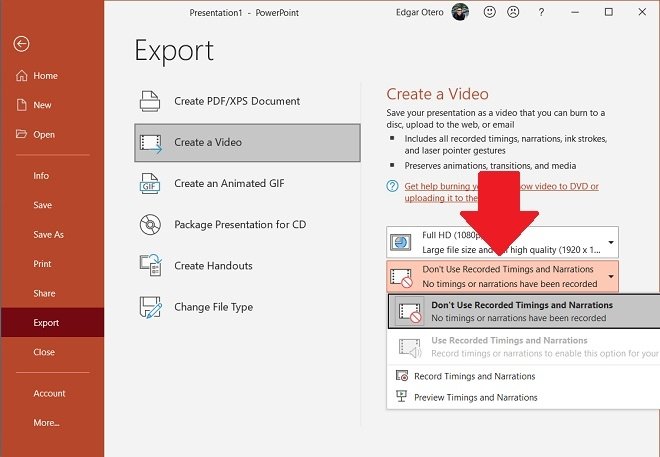Click the filmstrip icon for Create a Video

151,143
